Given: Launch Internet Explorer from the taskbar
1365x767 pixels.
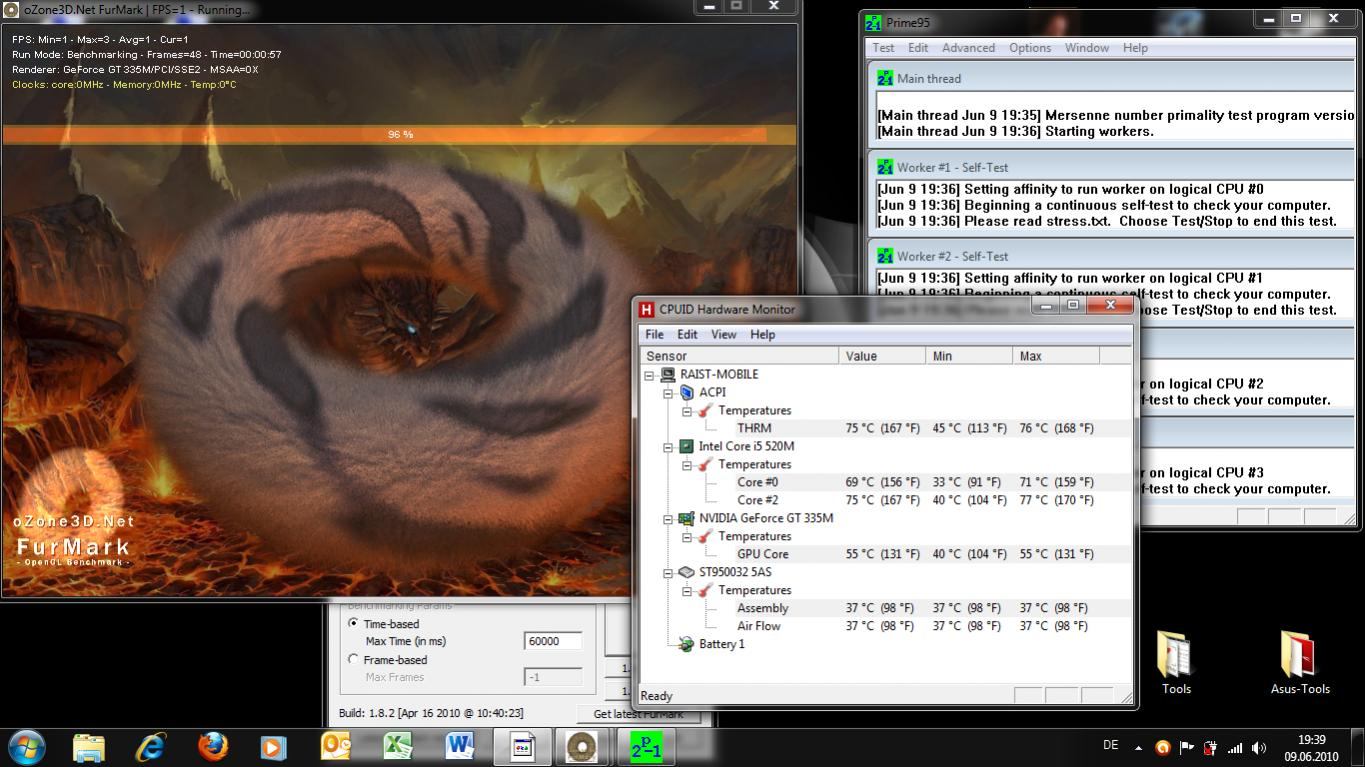Looking at the screenshot, I should click(x=151, y=747).
